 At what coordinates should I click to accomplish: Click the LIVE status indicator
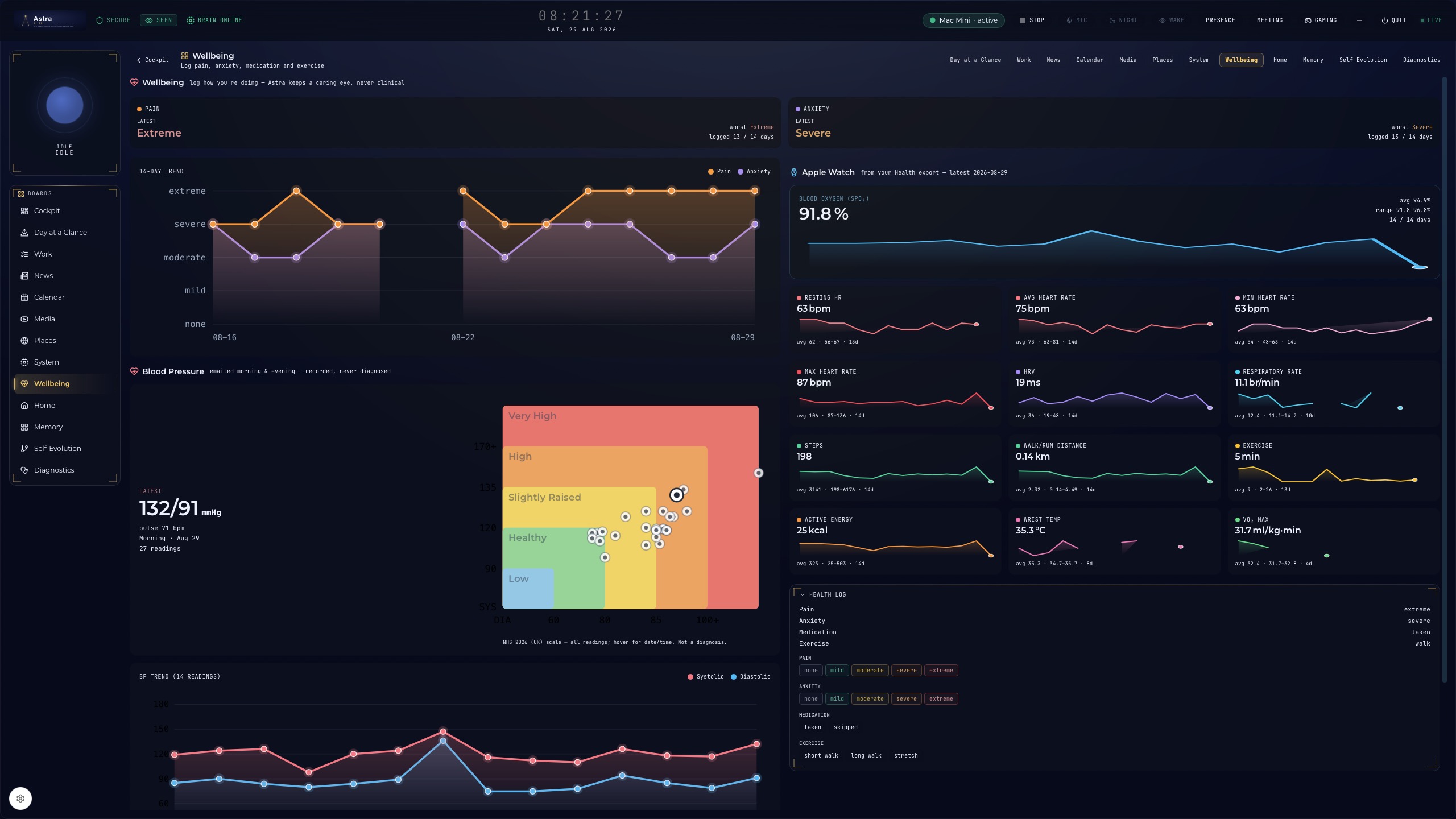click(x=1431, y=20)
